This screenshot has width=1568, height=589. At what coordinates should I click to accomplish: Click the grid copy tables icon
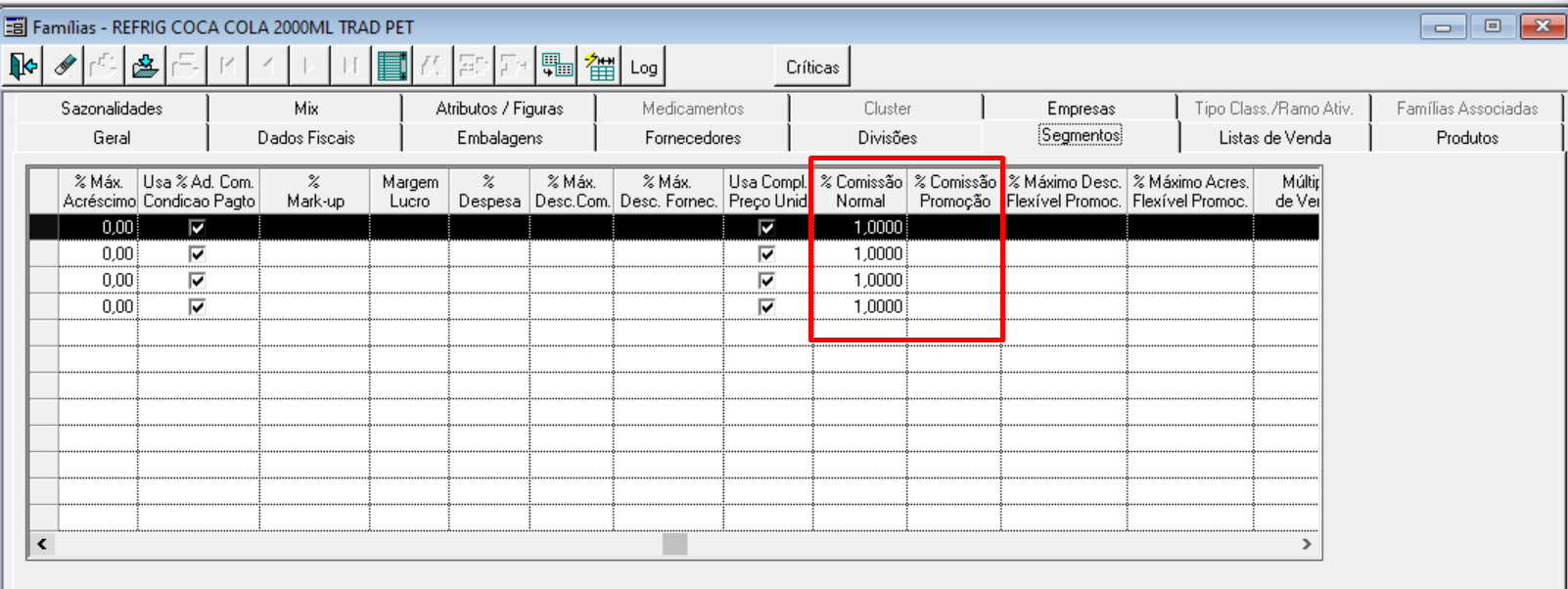[x=557, y=67]
